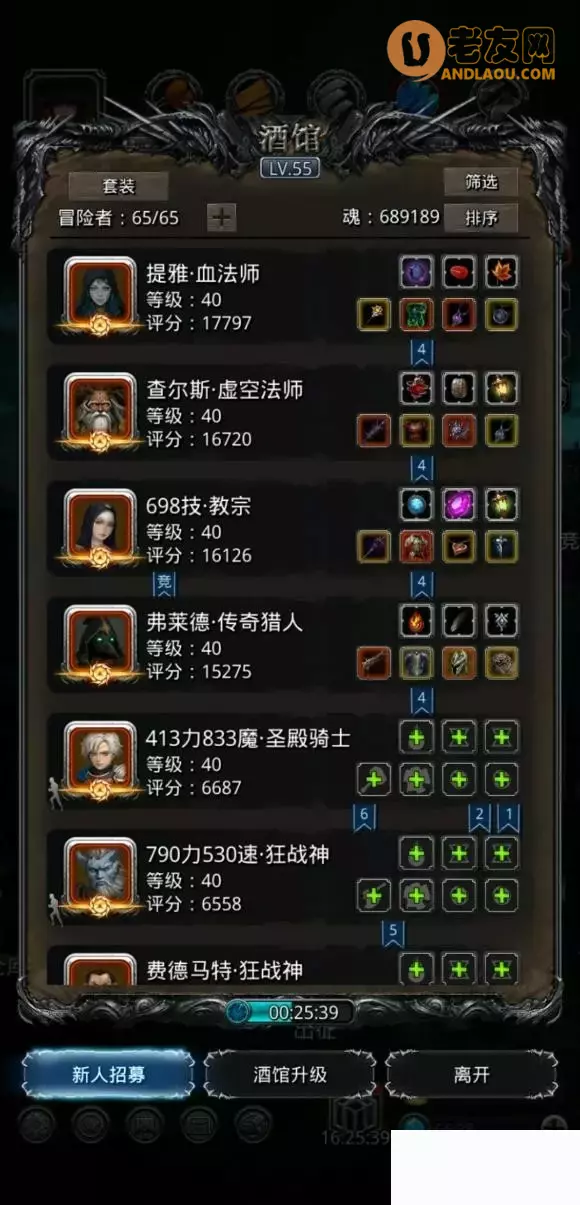Click the 00:25:39 countdown timer
The width and height of the screenshot is (580, 1205).
(290, 1012)
